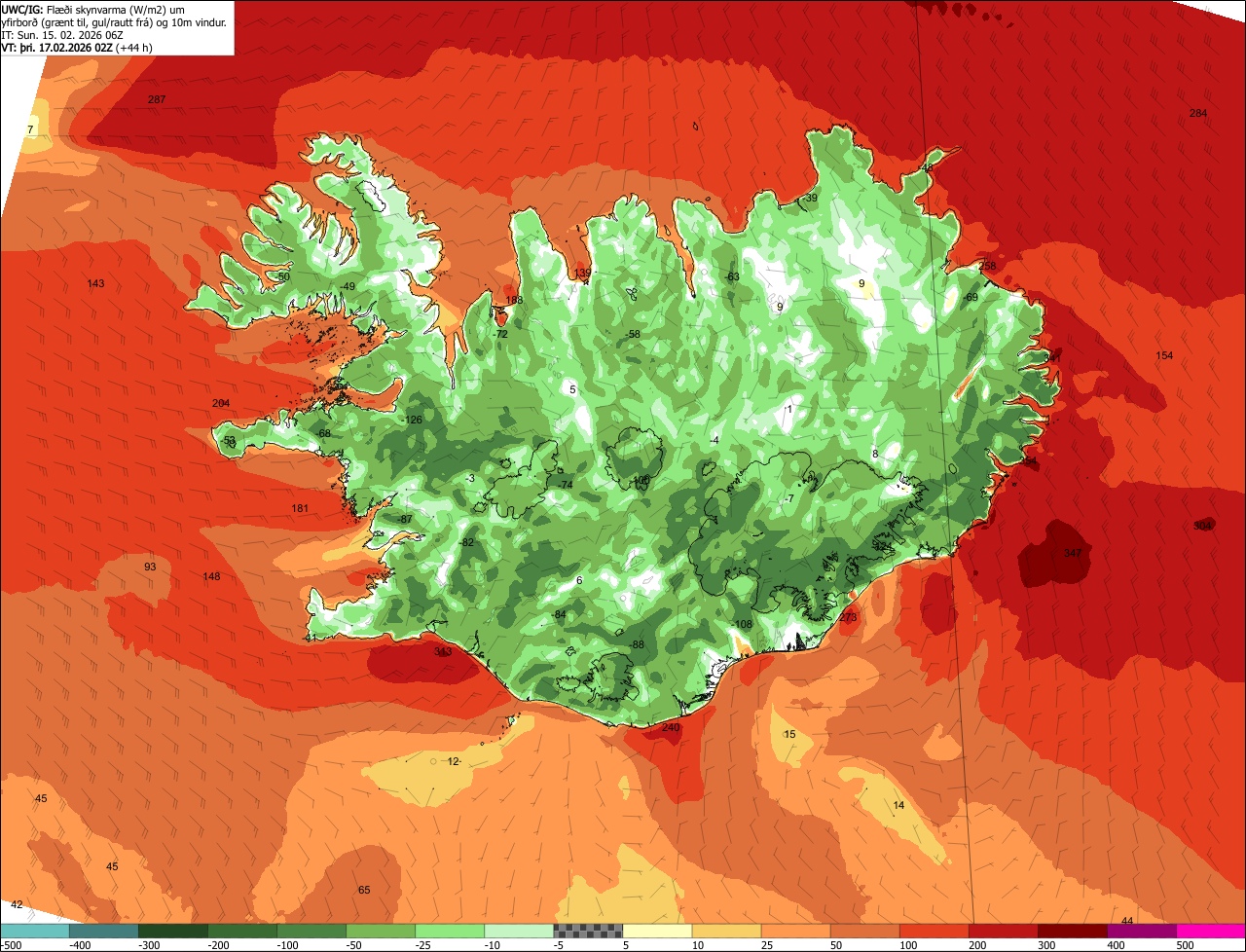Click the value 15 on the map

click(789, 735)
